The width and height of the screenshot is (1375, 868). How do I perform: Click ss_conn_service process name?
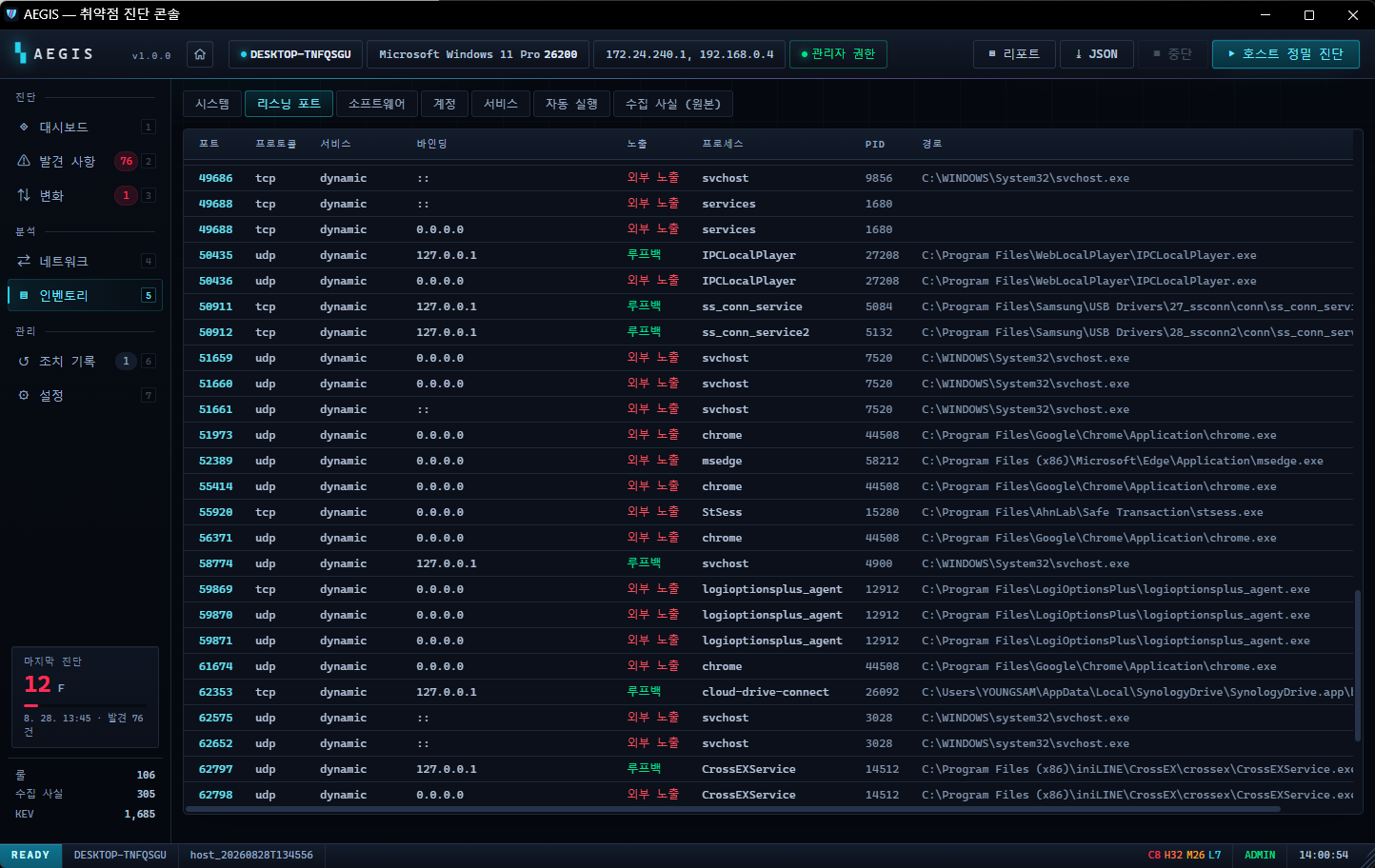pyautogui.click(x=752, y=306)
